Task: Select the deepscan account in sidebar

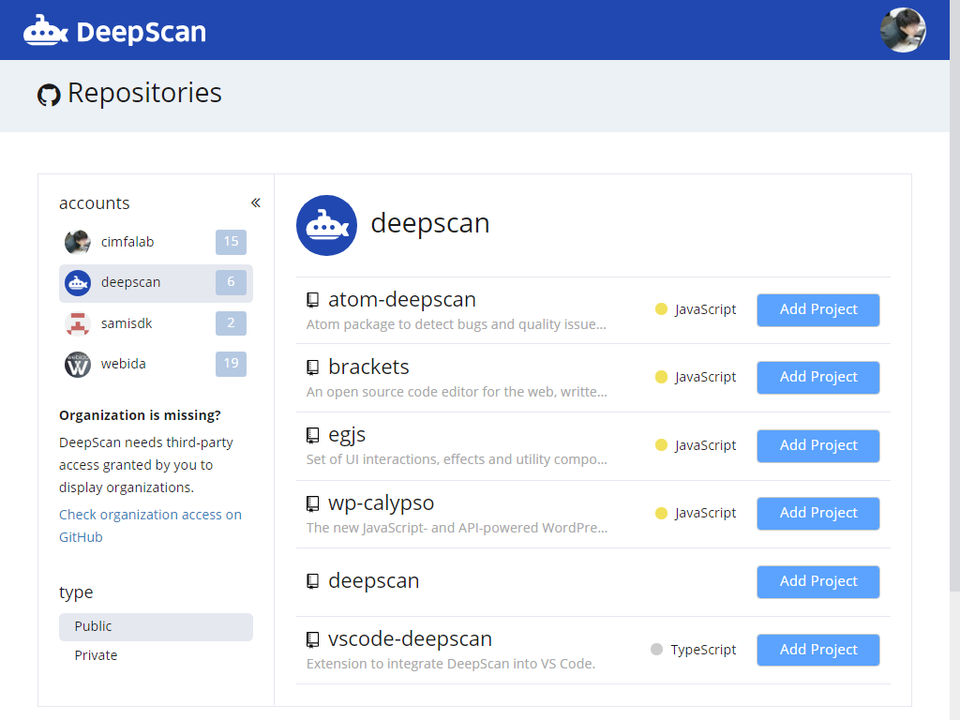Action: [156, 283]
